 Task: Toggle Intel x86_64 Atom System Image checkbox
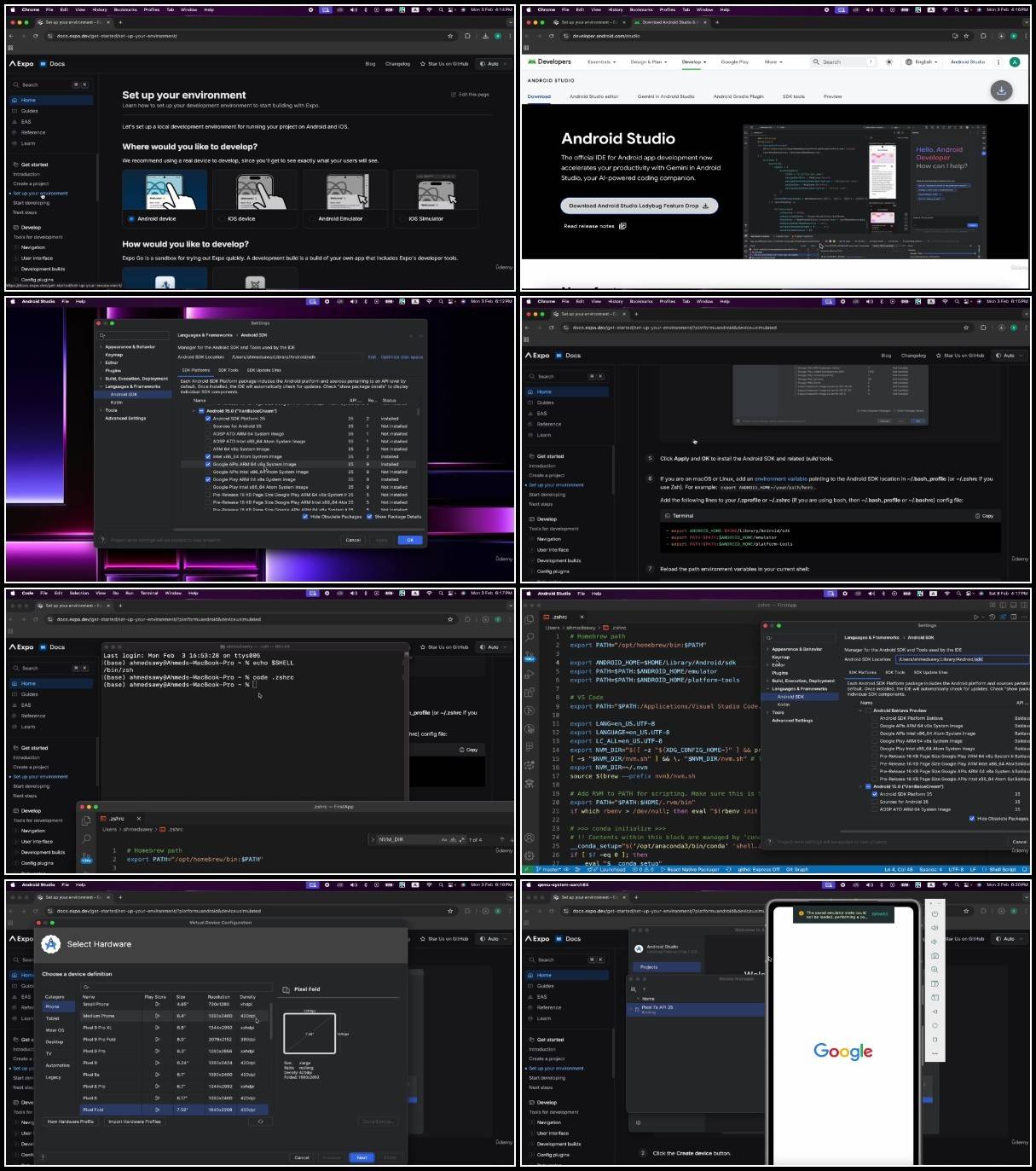click(x=208, y=456)
